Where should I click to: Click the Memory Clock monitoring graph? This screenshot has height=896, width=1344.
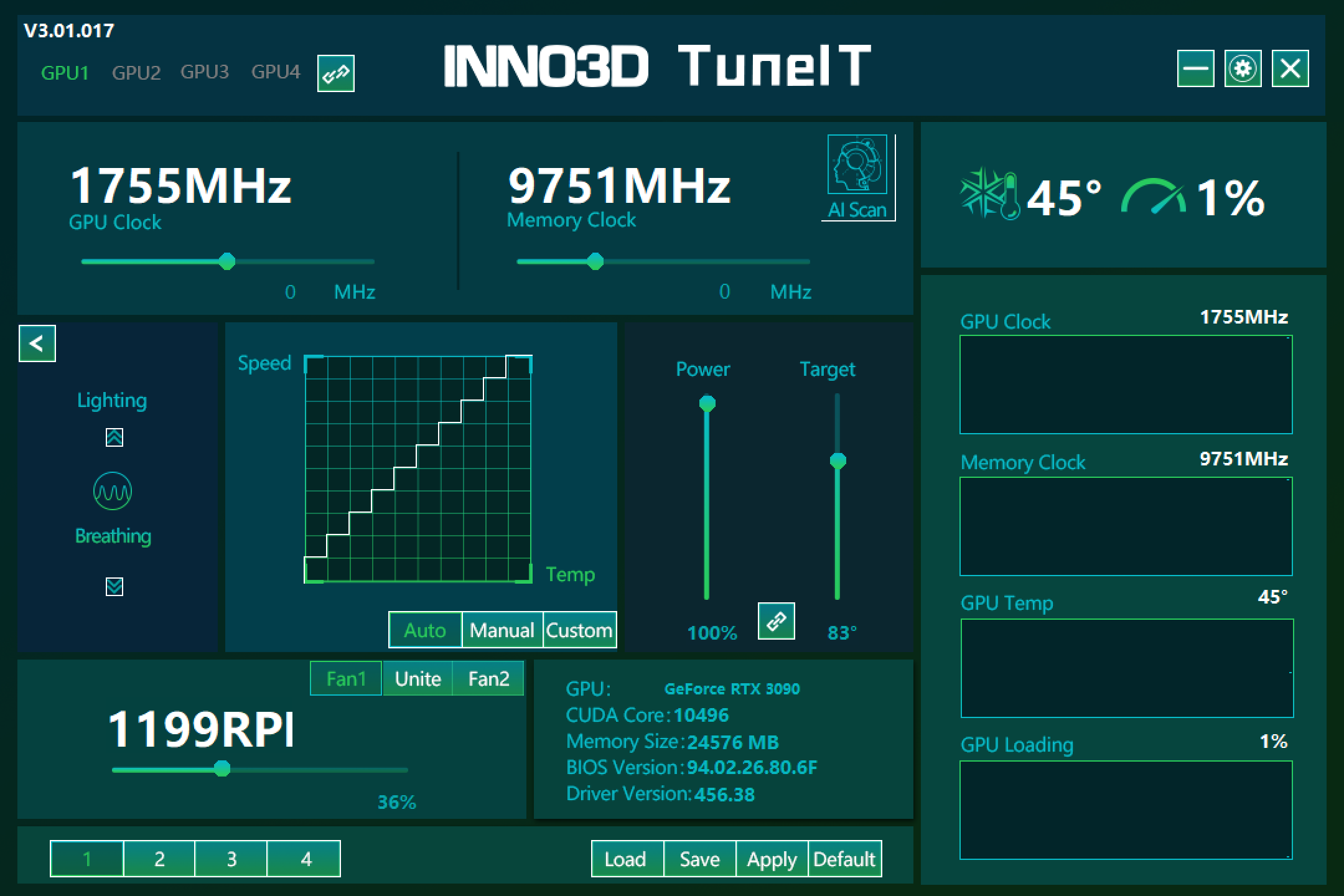click(1126, 526)
